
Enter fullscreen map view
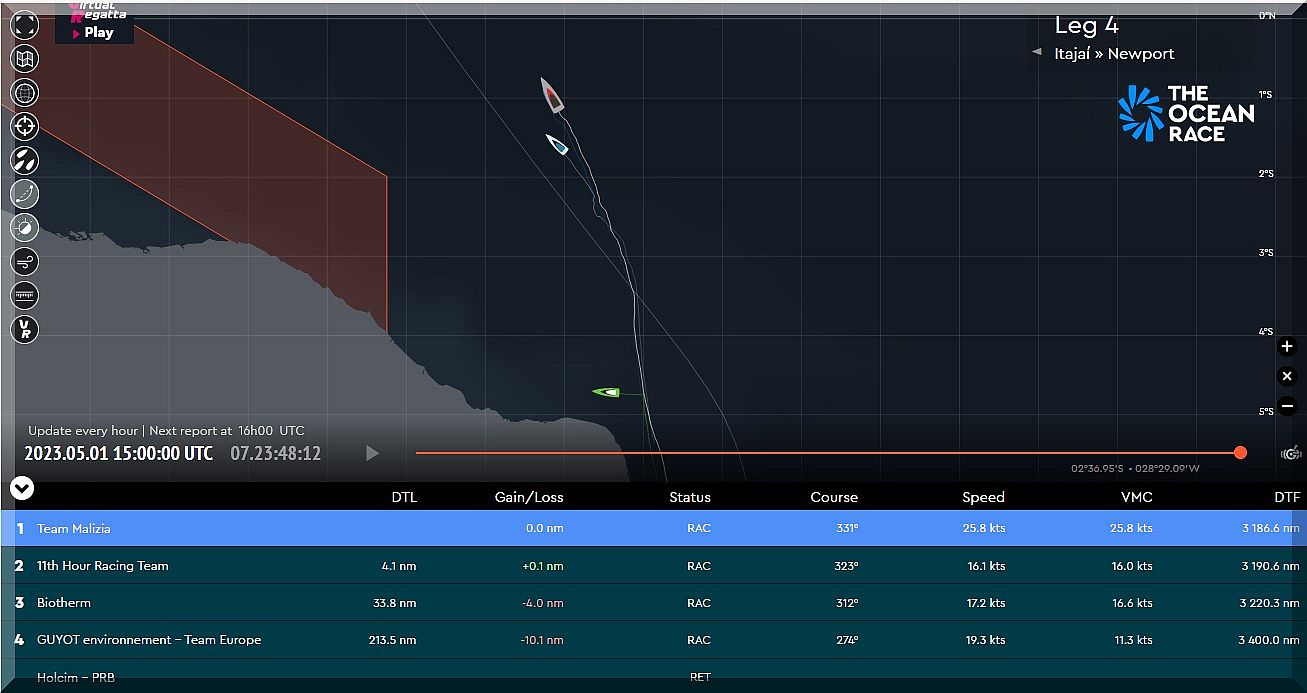pyautogui.click(x=24, y=25)
